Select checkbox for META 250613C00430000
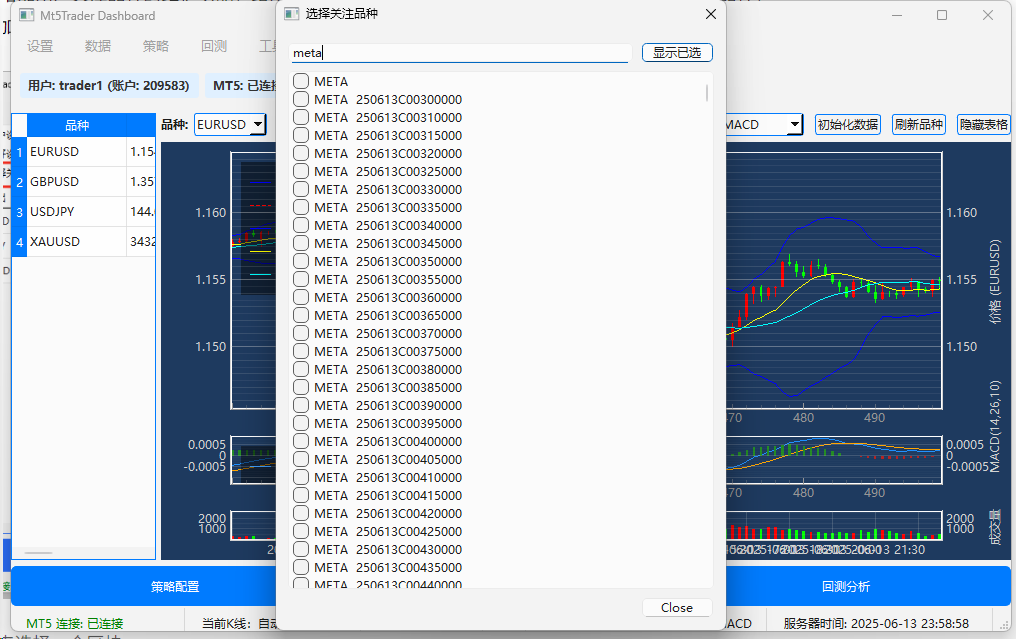1016x639 pixels. pos(301,549)
